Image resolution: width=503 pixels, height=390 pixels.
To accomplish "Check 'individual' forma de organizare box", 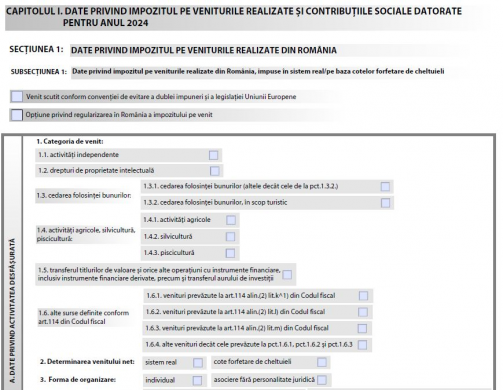I will (x=197, y=380).
